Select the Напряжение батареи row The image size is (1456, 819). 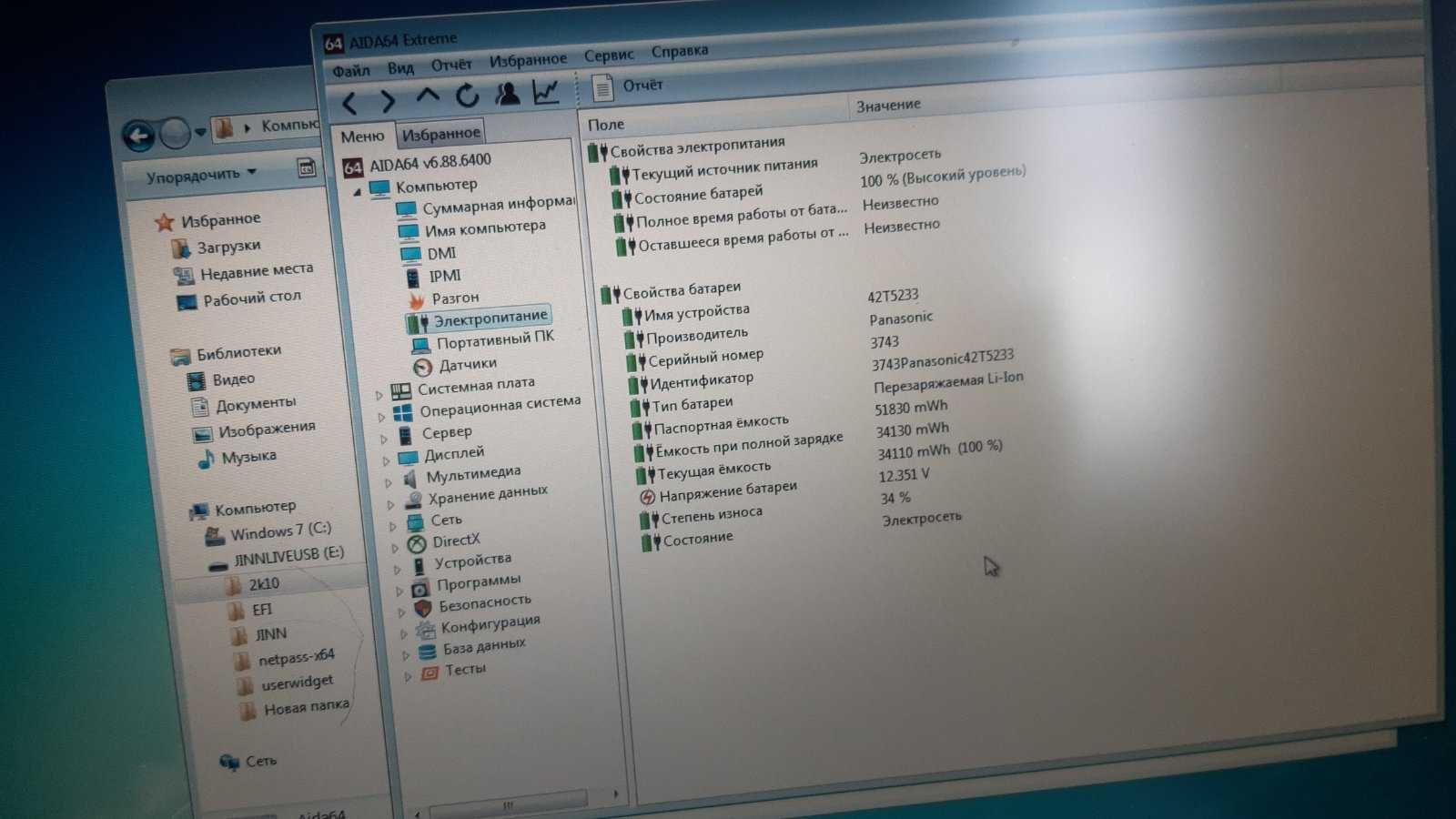click(x=719, y=492)
